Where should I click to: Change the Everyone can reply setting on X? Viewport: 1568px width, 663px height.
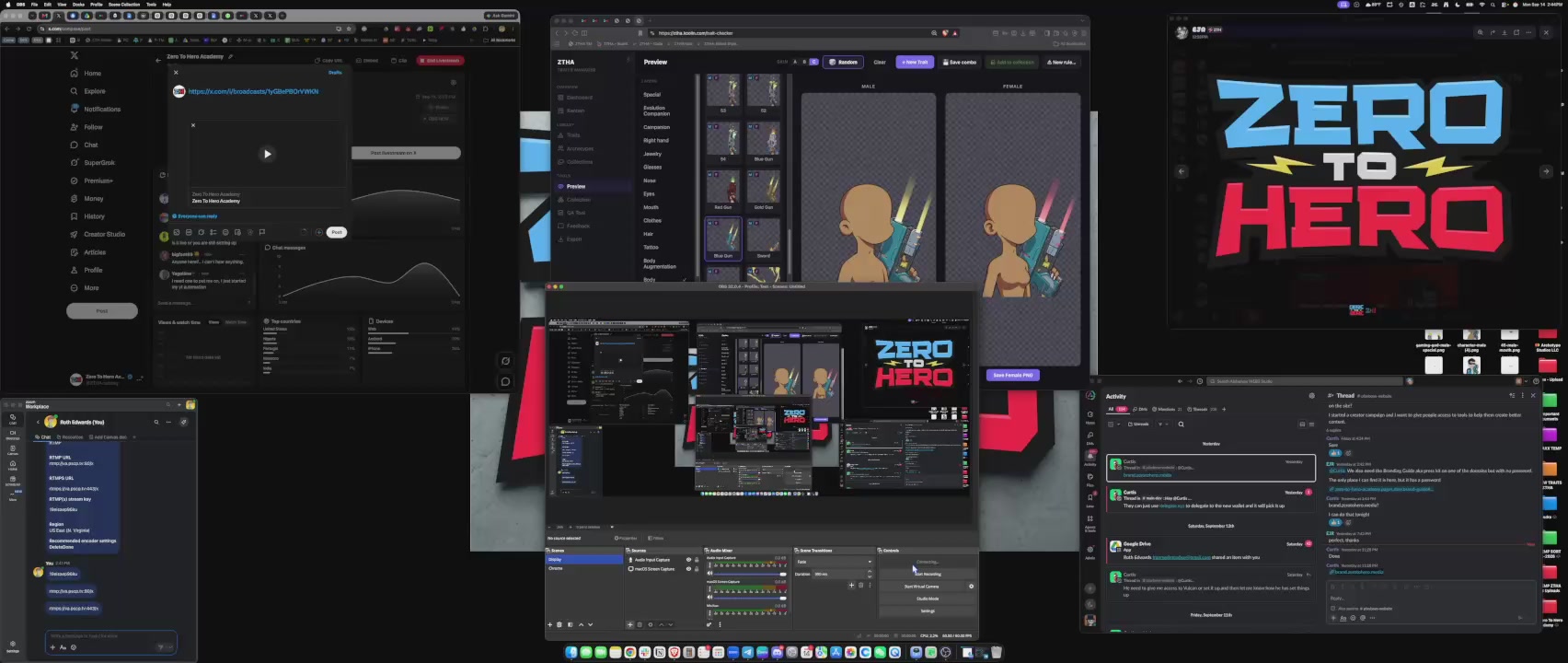point(195,216)
